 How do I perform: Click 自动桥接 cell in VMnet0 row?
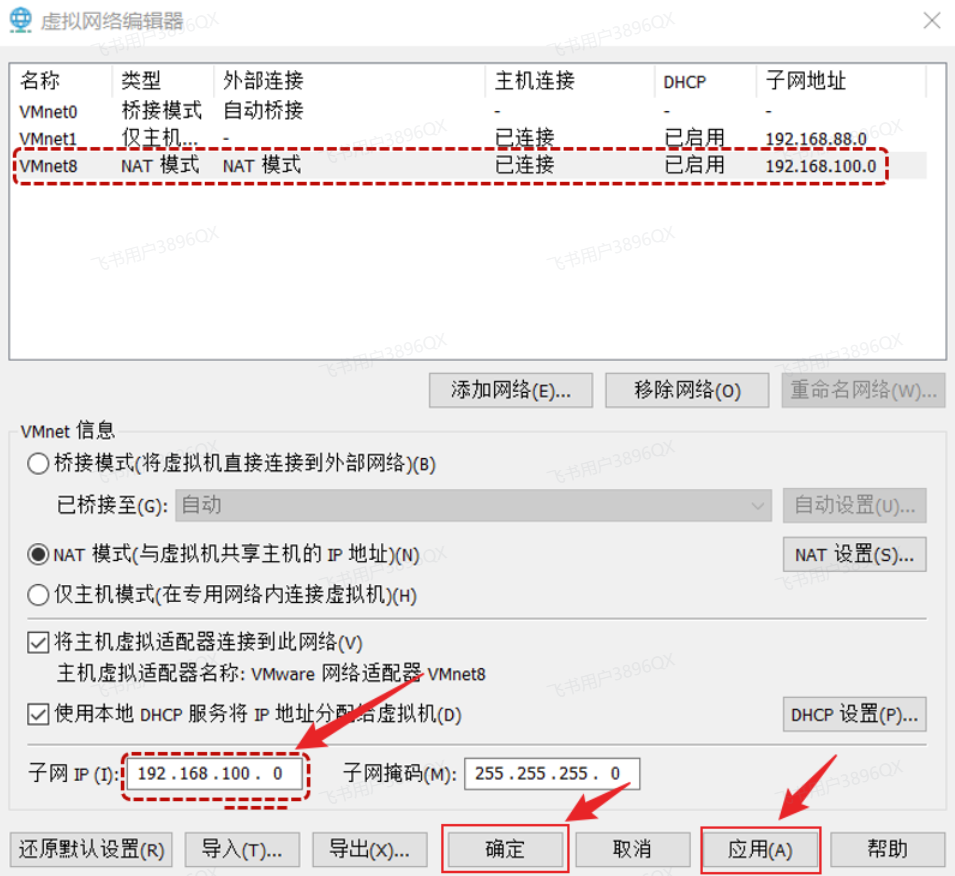pyautogui.click(x=263, y=111)
